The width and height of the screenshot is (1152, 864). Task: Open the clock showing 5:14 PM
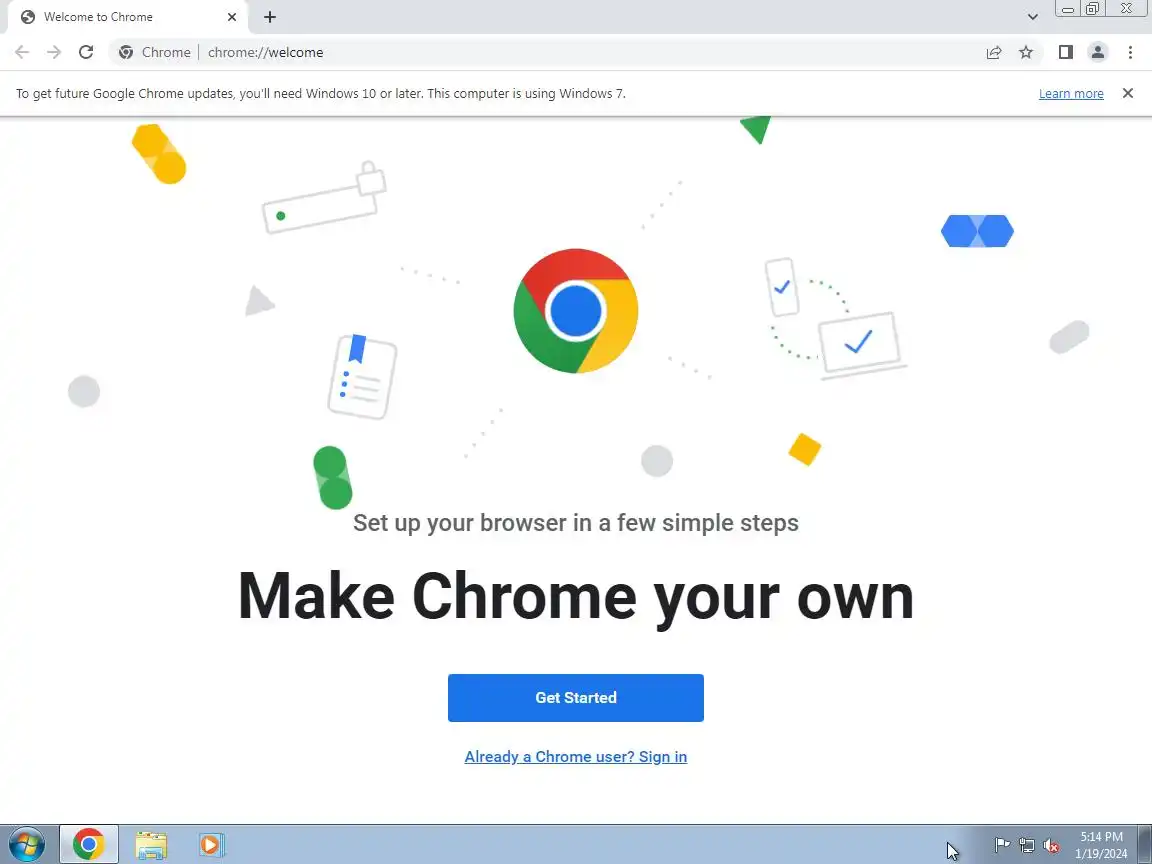(x=1101, y=845)
